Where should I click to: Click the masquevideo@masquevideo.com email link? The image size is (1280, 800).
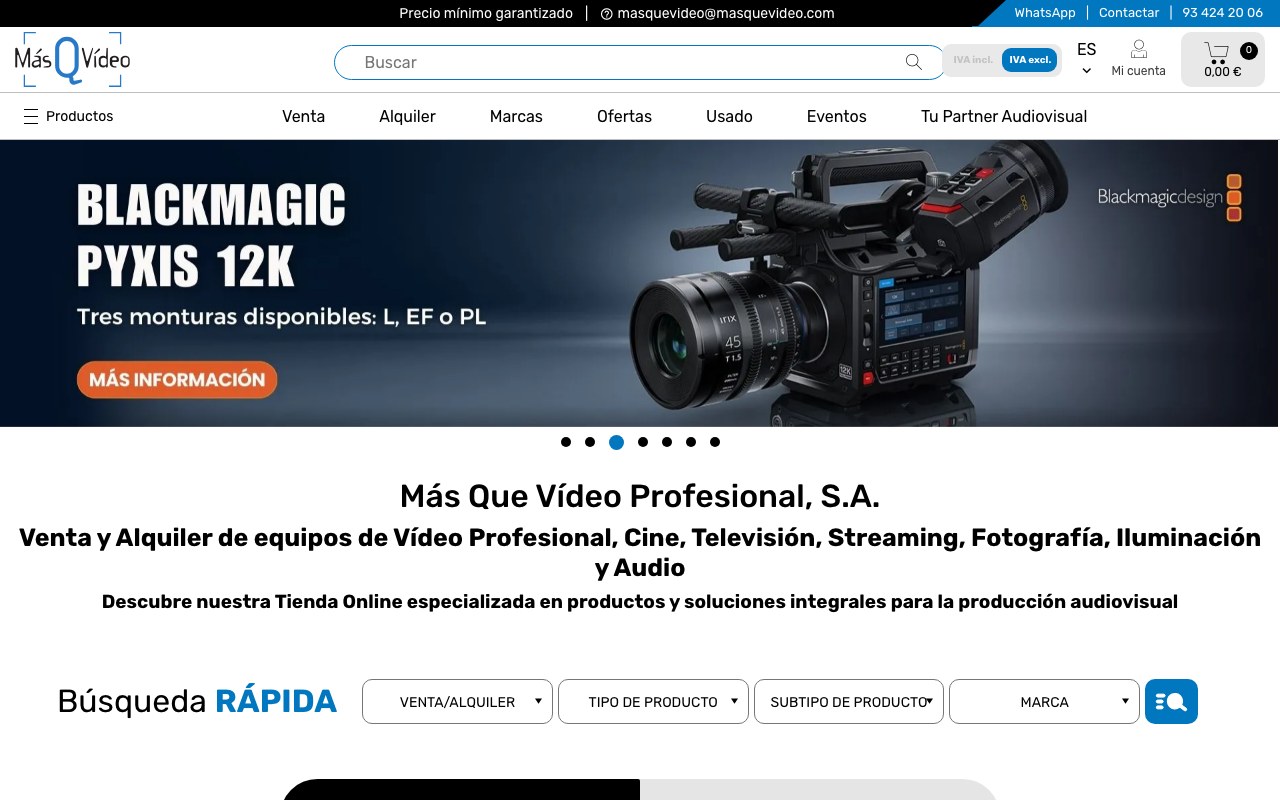pyautogui.click(x=725, y=13)
